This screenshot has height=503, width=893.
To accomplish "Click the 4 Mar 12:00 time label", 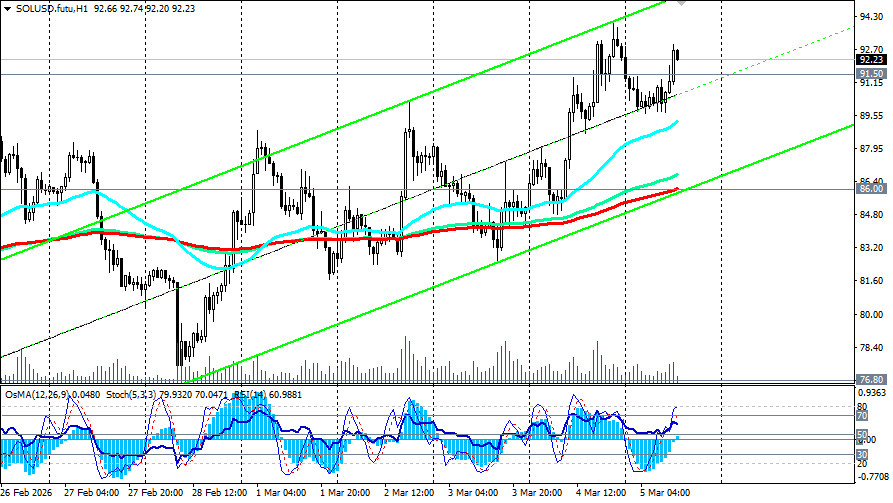I will click(x=601, y=493).
